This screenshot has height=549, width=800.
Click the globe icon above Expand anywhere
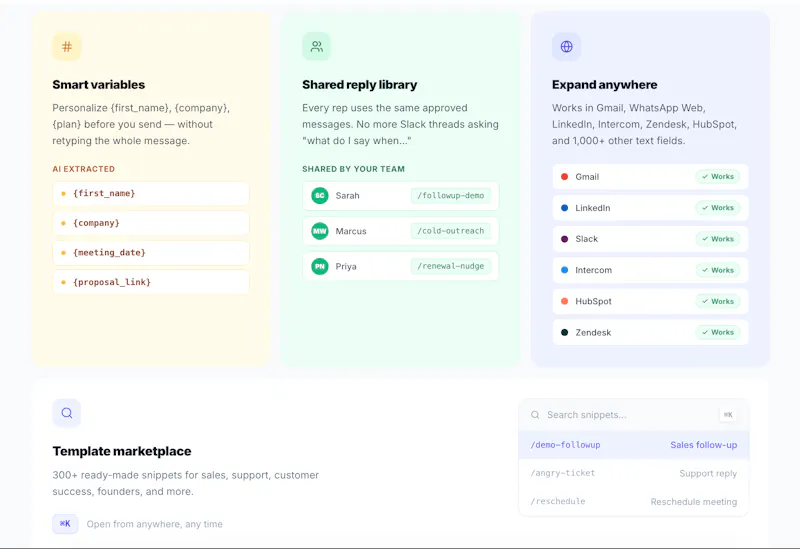[566, 47]
